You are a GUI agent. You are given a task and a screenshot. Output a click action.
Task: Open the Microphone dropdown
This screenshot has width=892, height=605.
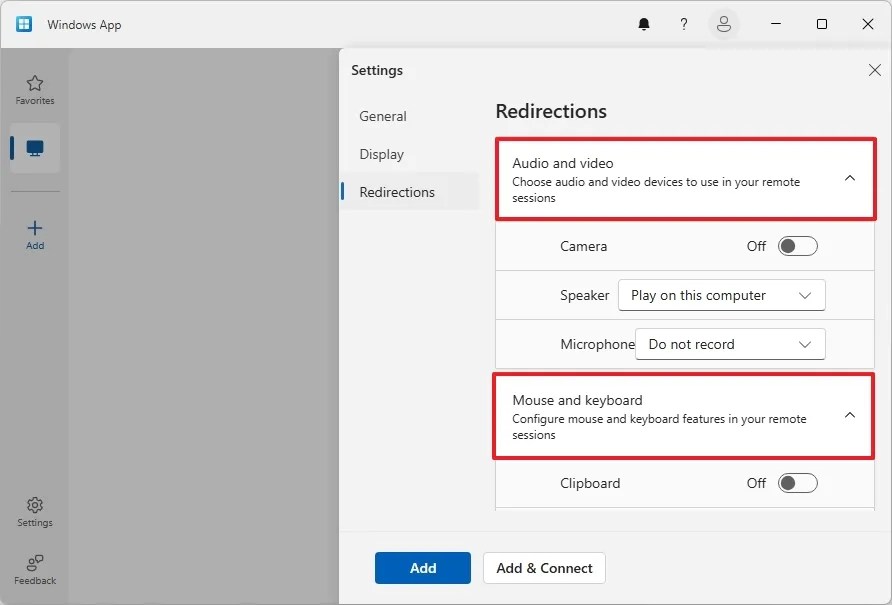[x=730, y=344]
